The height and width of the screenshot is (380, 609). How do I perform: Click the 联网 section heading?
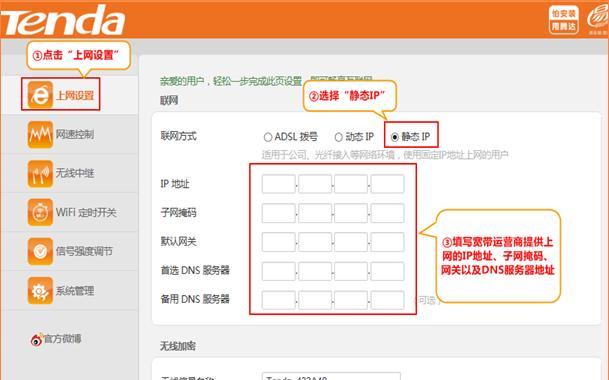[x=169, y=101]
